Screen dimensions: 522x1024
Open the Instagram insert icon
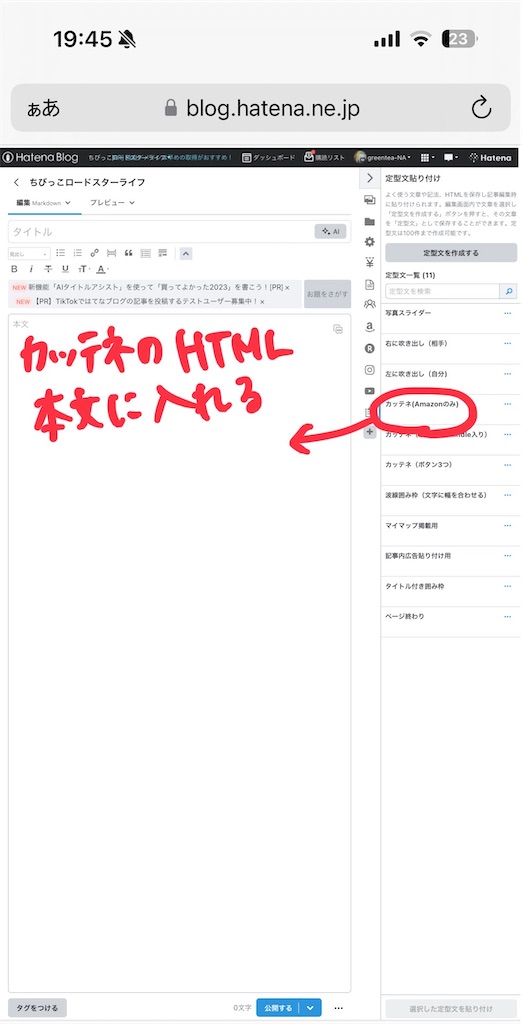click(369, 370)
